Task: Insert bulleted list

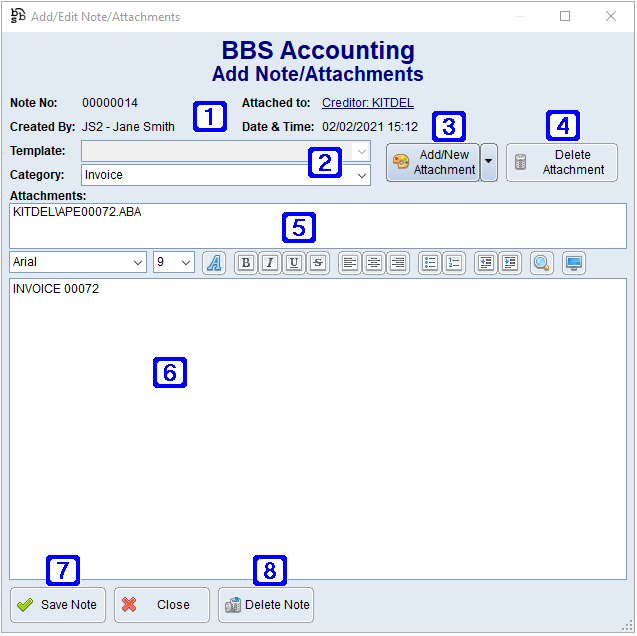Action: [x=430, y=263]
